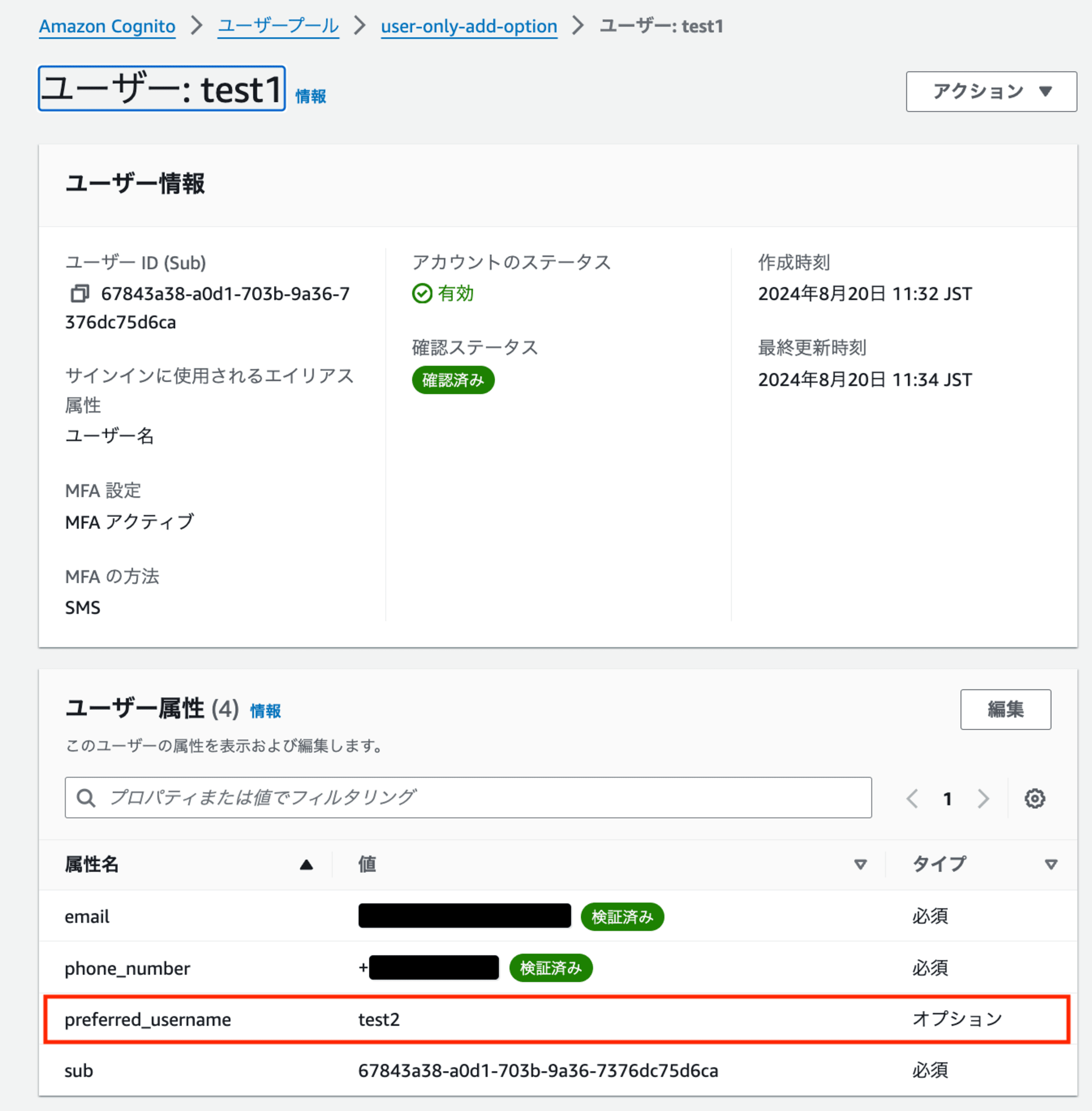The image size is (1092, 1111).
Task: Click 検証済み badge in phone_number row
Action: [x=551, y=968]
